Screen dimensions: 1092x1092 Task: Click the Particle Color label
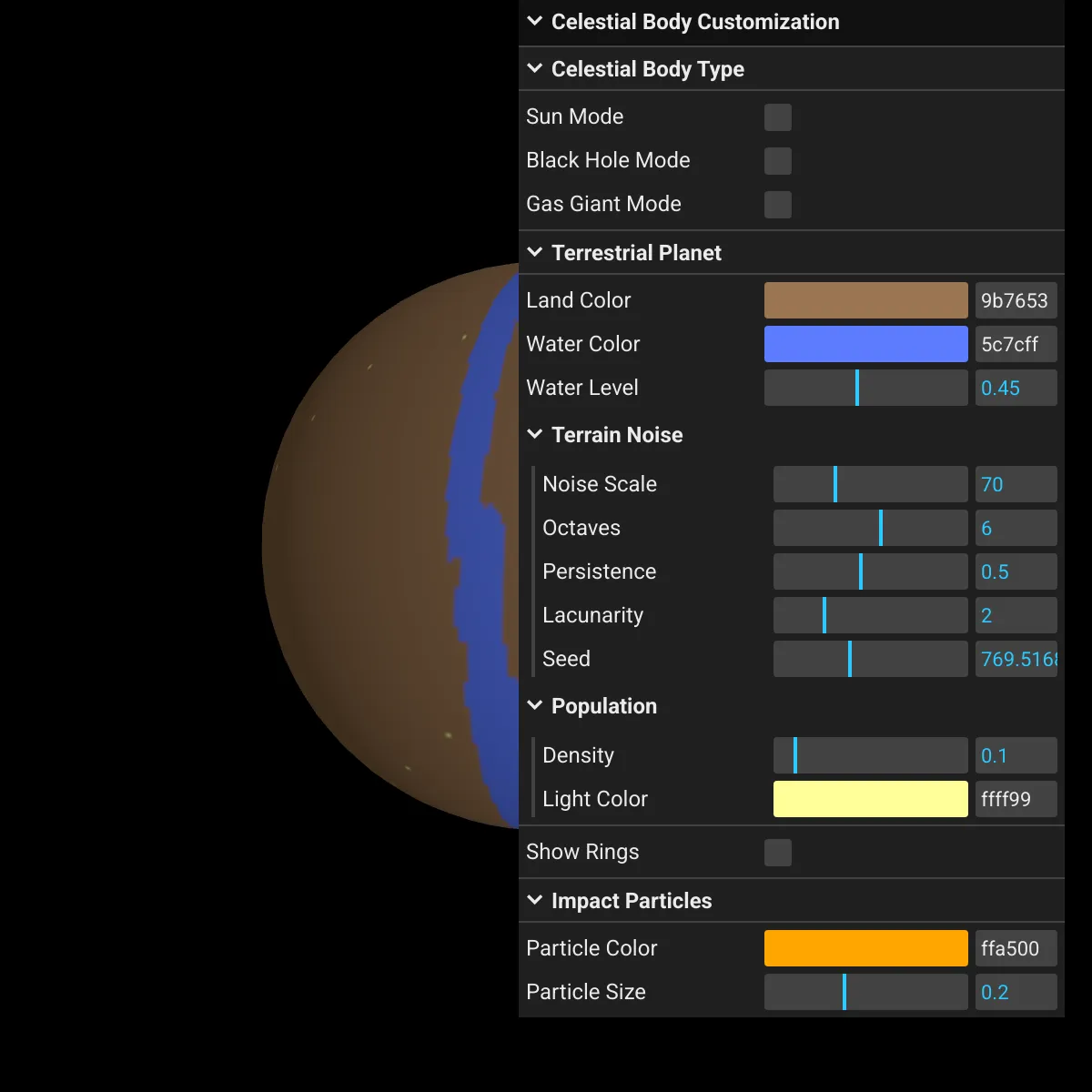click(591, 948)
